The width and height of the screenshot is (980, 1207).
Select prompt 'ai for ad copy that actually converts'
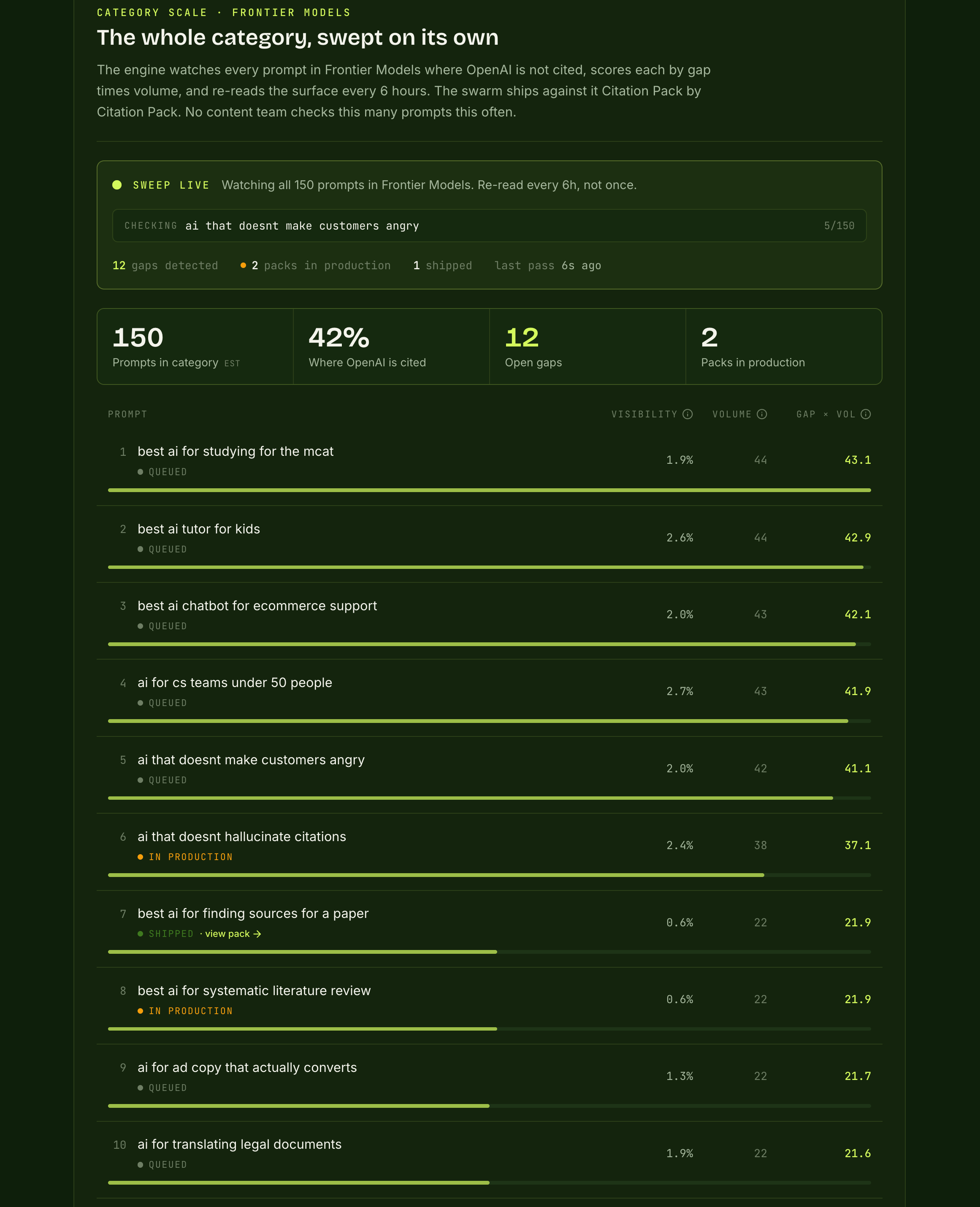pos(247,1068)
